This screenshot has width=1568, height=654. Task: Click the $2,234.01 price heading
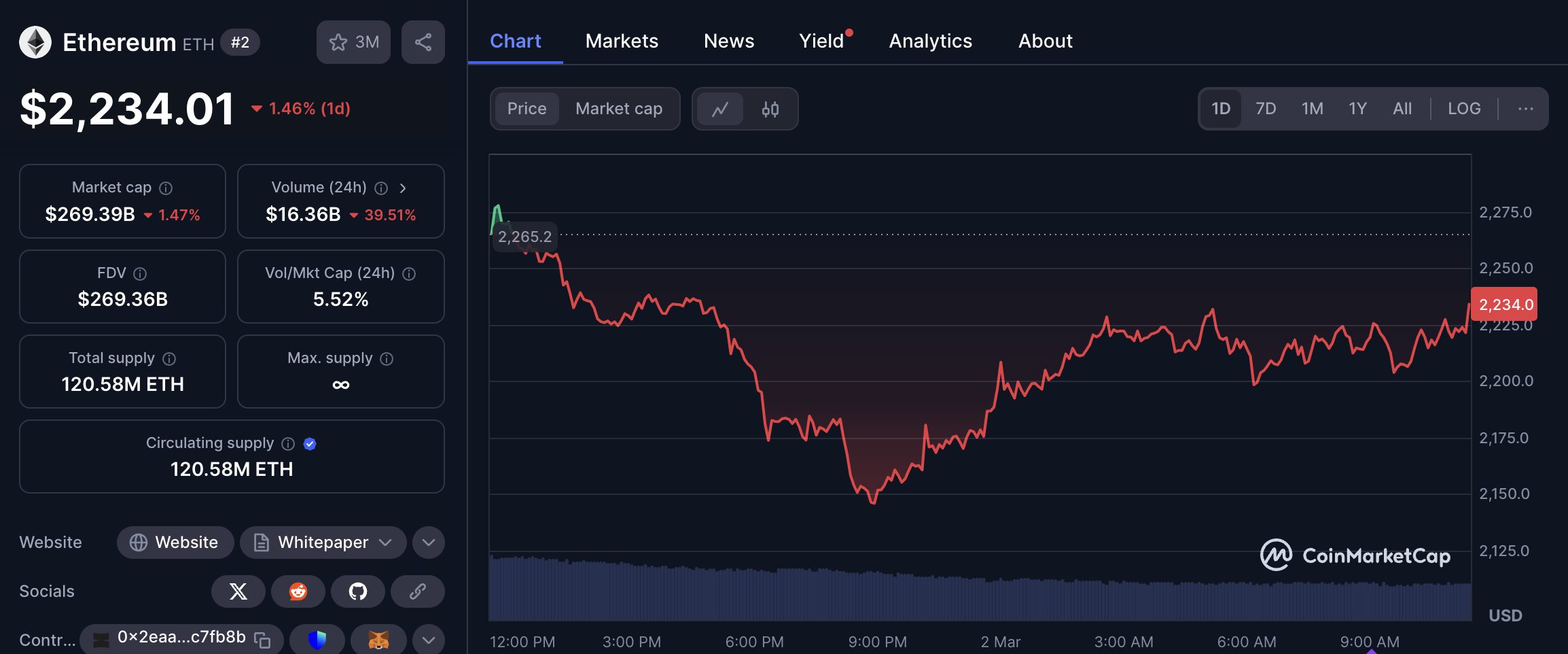[127, 109]
